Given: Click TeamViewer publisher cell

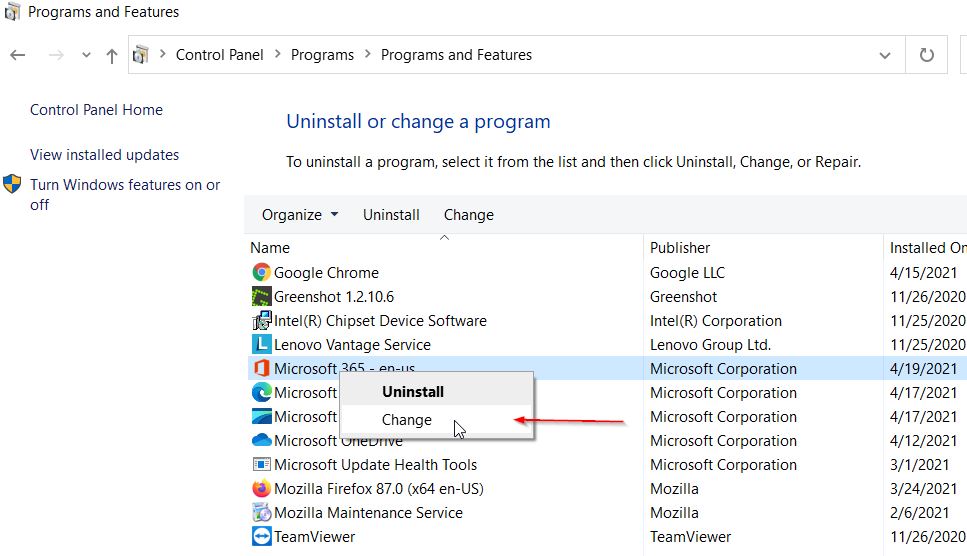Looking at the screenshot, I should point(690,537).
